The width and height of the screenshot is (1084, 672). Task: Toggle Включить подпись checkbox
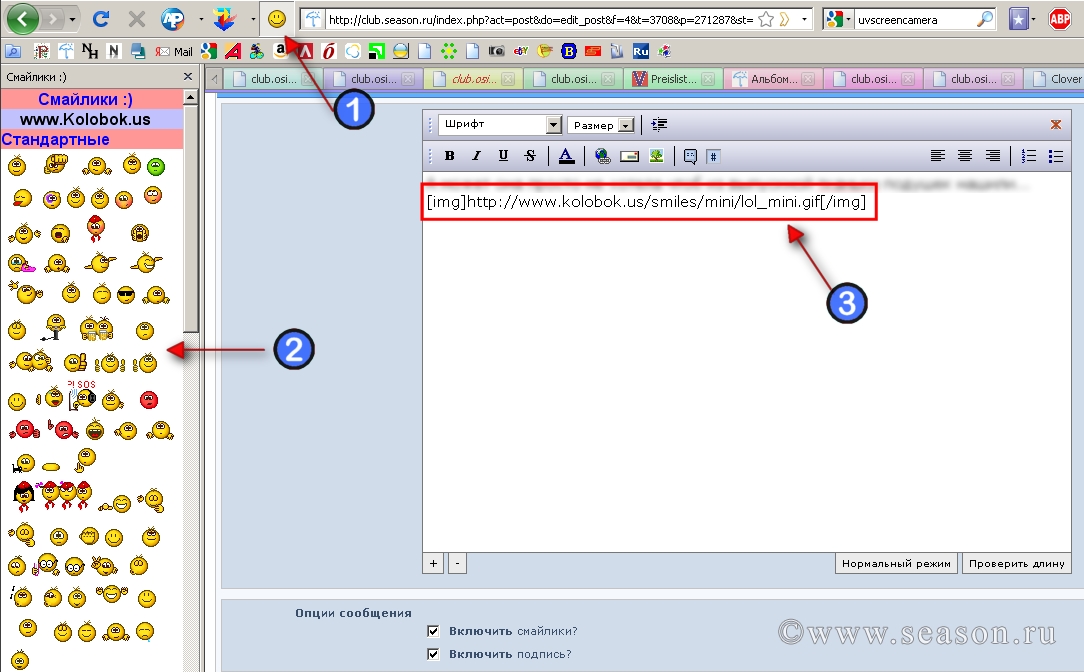[433, 653]
